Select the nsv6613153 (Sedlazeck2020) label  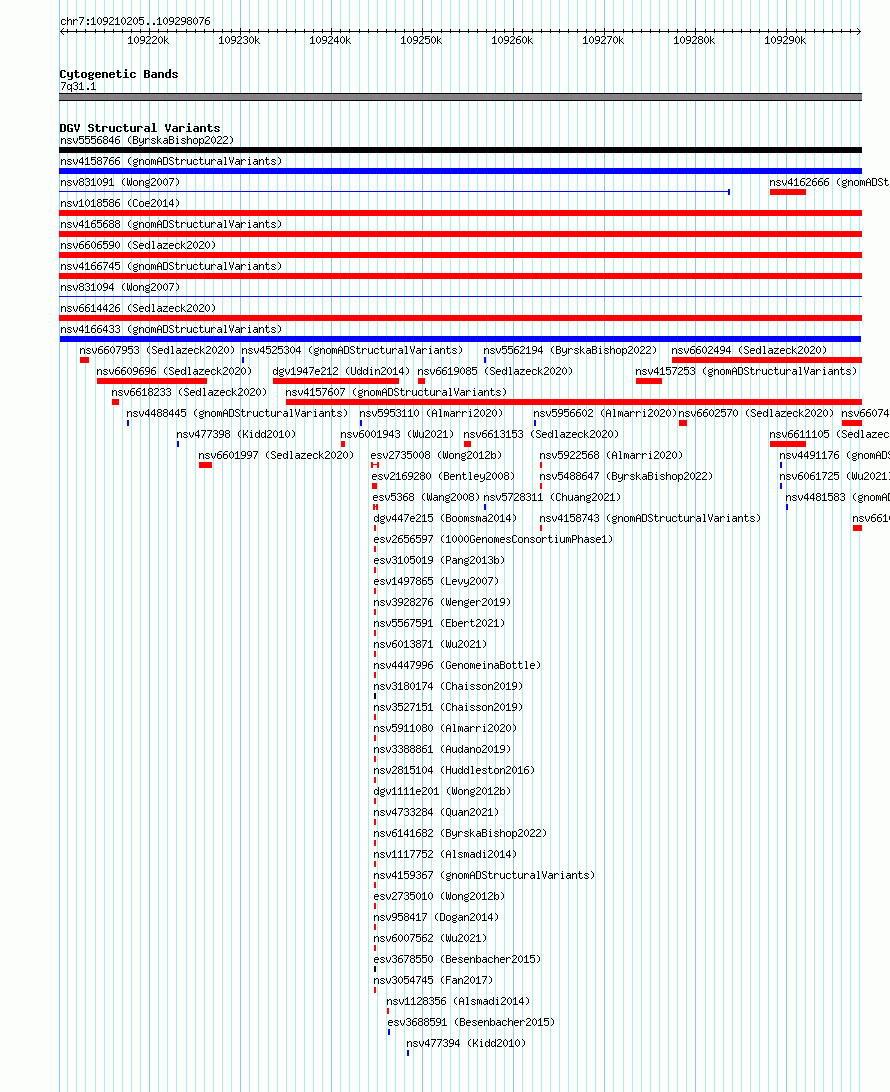pos(541,434)
